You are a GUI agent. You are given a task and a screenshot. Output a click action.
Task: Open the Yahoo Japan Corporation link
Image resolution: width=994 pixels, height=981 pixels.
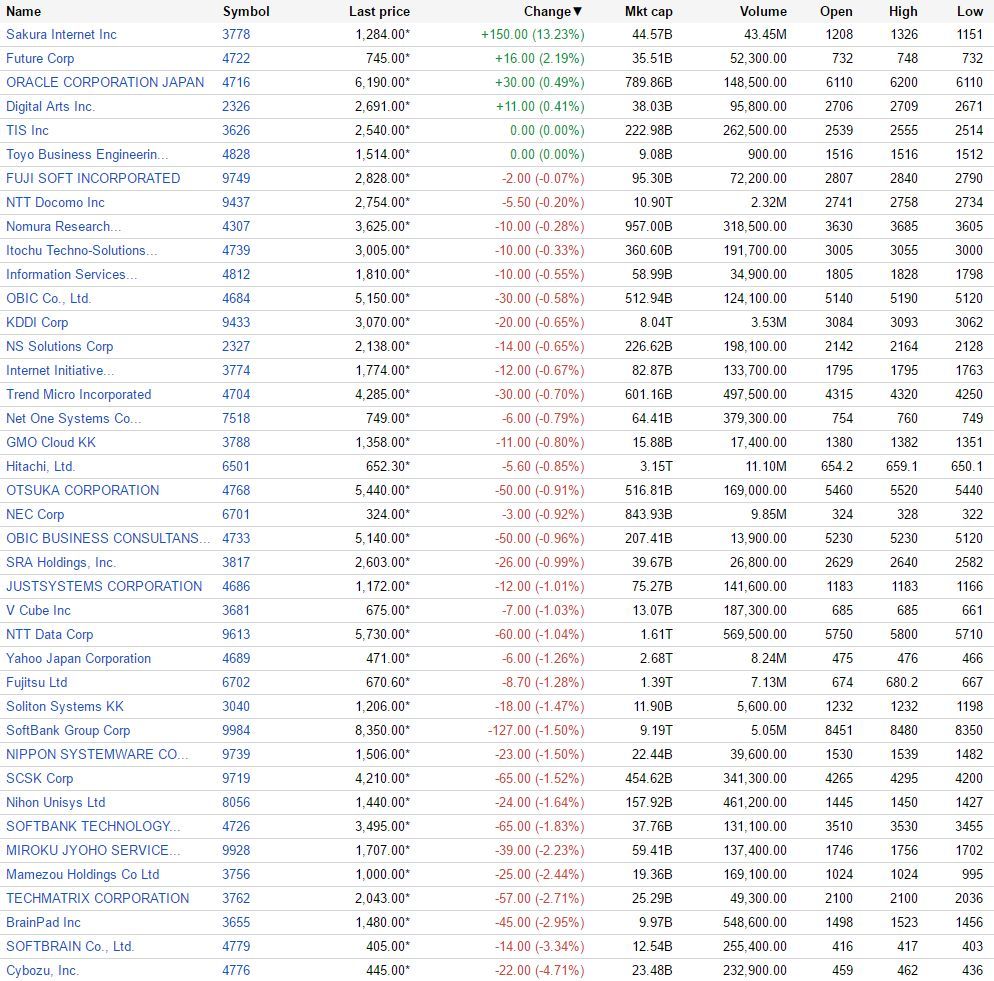tap(79, 658)
